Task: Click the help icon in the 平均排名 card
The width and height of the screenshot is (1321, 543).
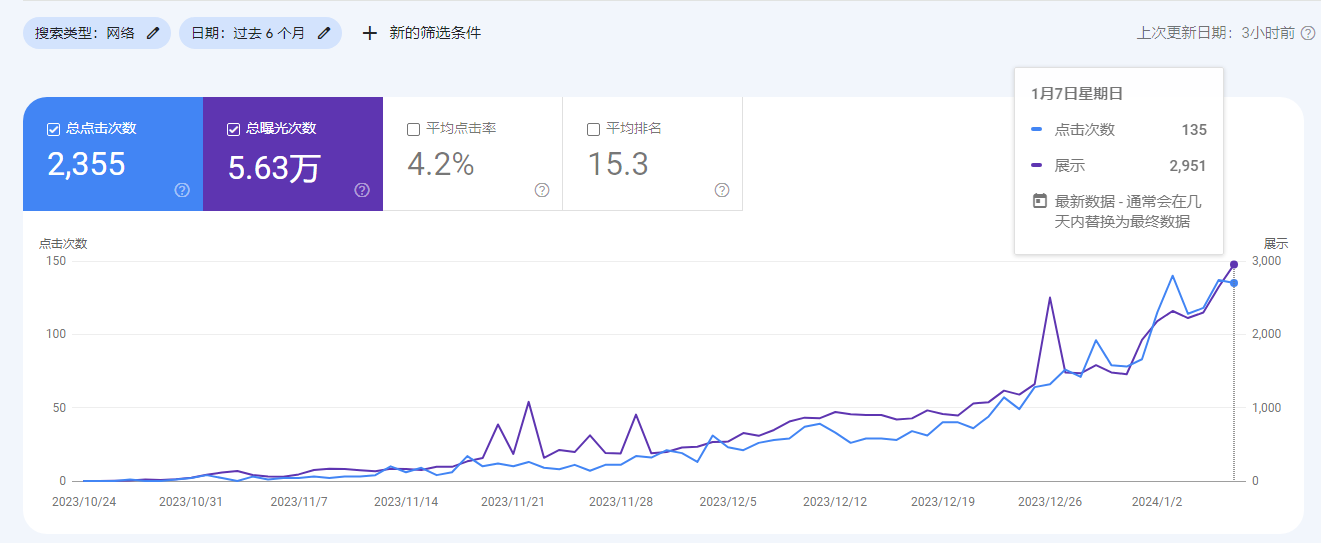Action: 722,190
